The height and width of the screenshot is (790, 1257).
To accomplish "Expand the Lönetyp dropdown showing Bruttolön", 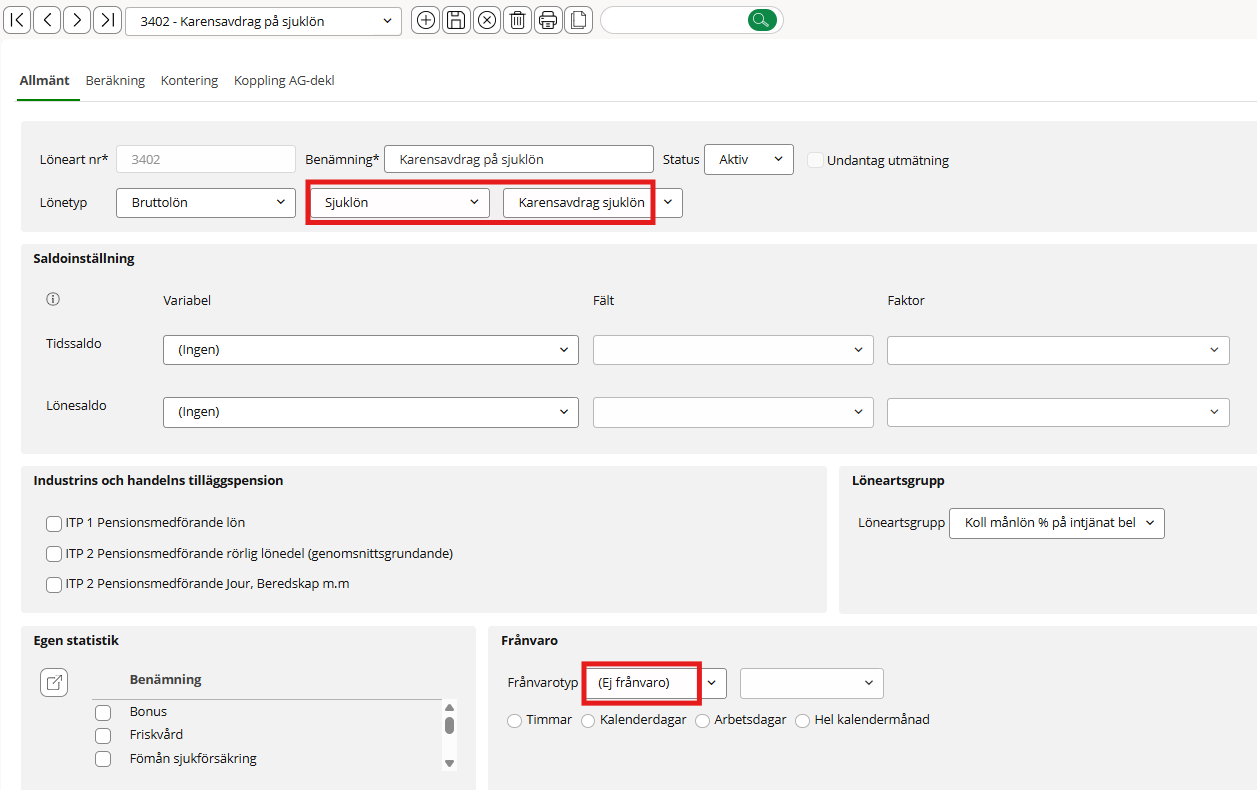I will coord(205,203).
